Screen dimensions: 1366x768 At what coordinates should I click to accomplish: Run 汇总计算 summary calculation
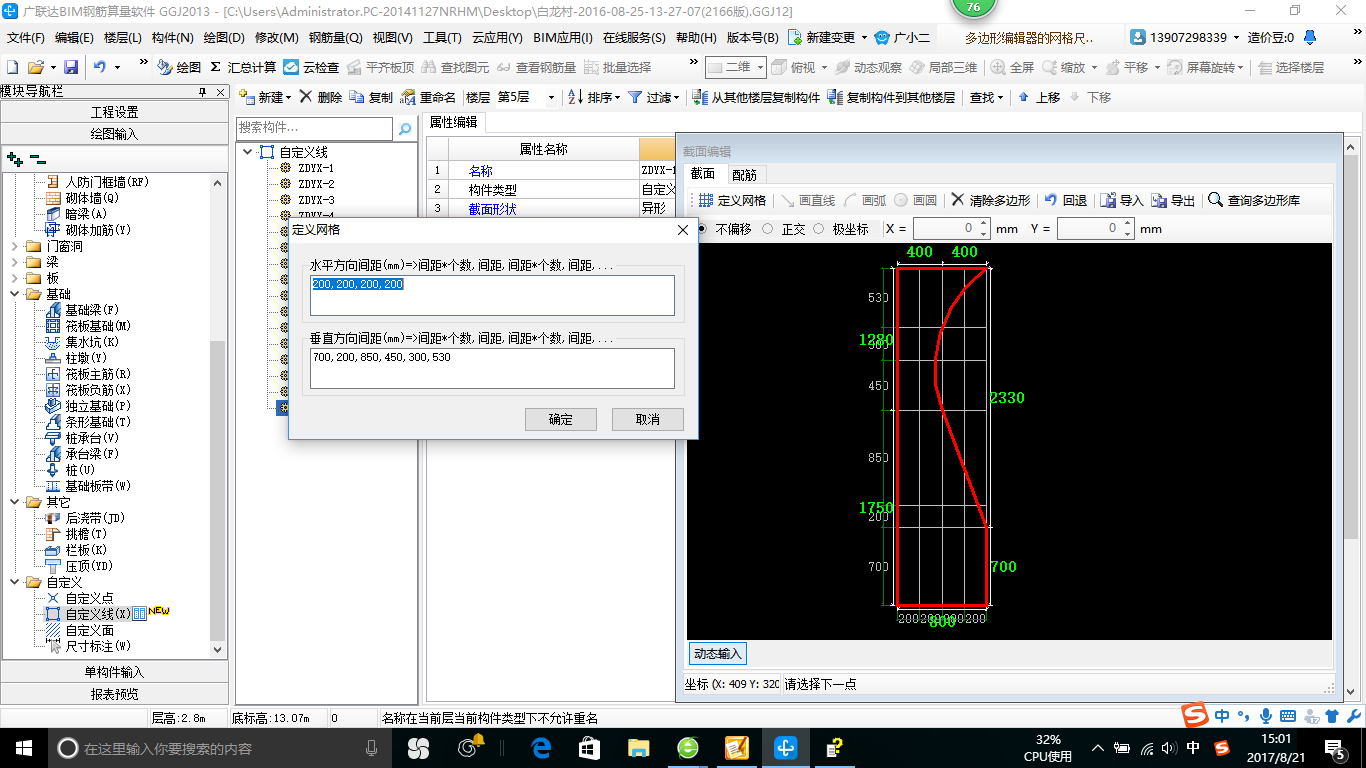(242, 67)
